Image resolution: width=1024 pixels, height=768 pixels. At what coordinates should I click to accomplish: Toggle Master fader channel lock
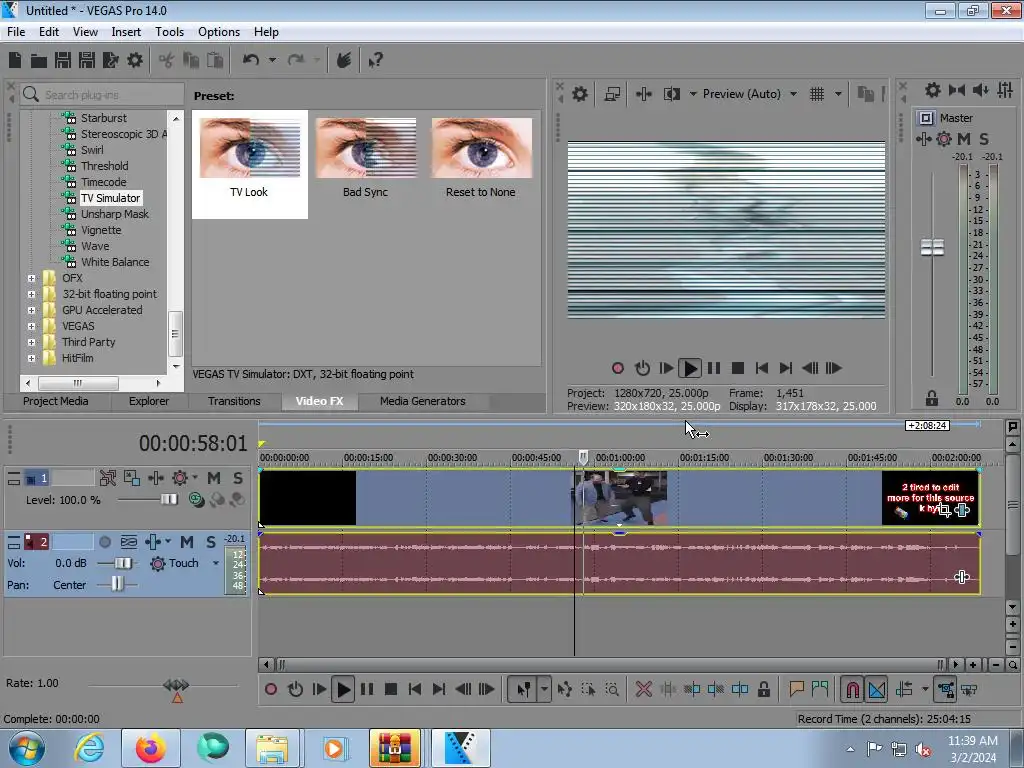pos(932,398)
